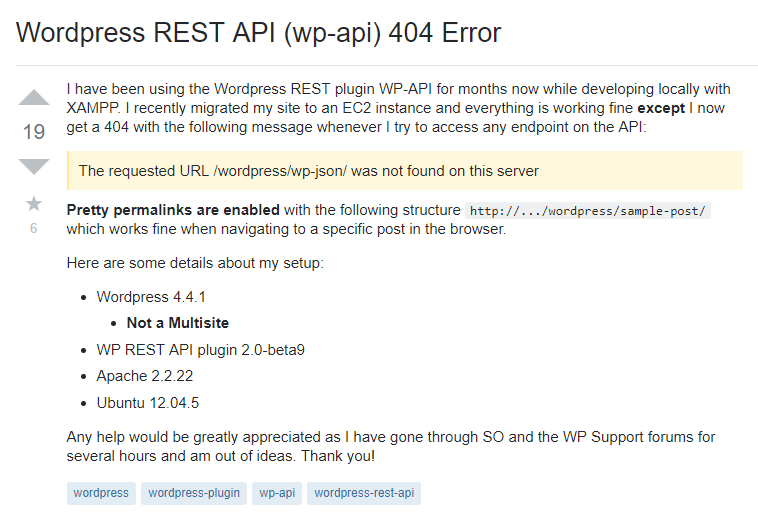
Task: Click the favorite count '6'
Action: 33,228
